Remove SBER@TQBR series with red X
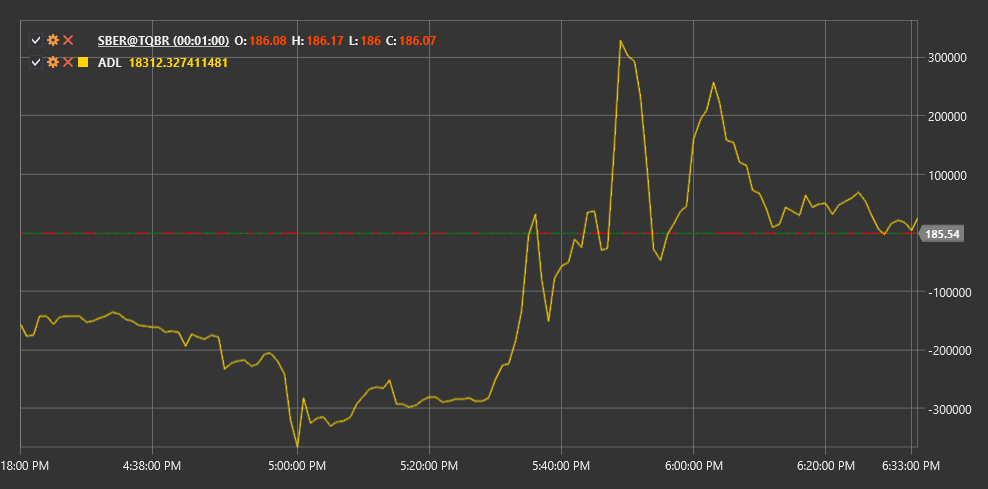This screenshot has height=489, width=988. tap(68, 41)
